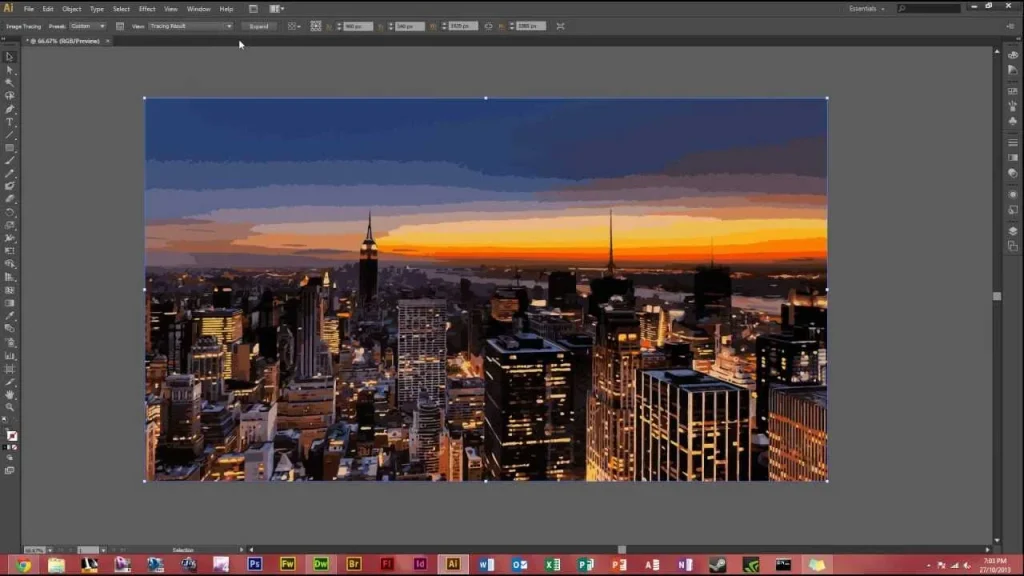Click the Fill and Stroke swatch box
Image resolution: width=1024 pixels, height=576 pixels.
click(11, 436)
